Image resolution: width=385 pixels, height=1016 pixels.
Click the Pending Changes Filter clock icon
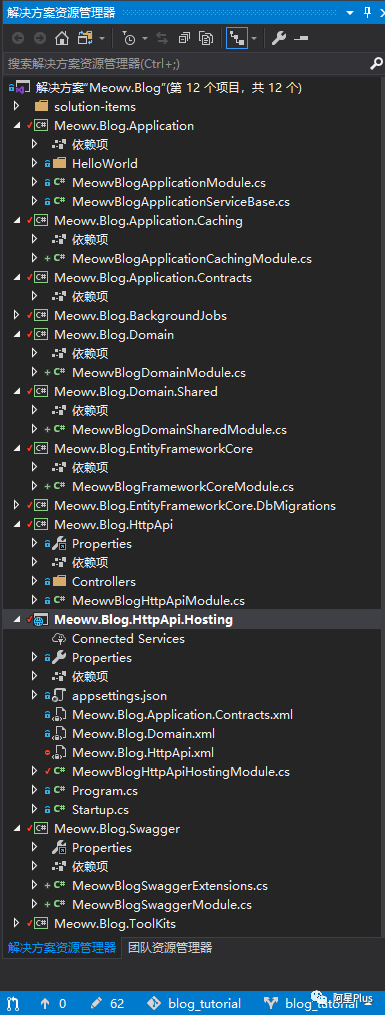coord(128,38)
